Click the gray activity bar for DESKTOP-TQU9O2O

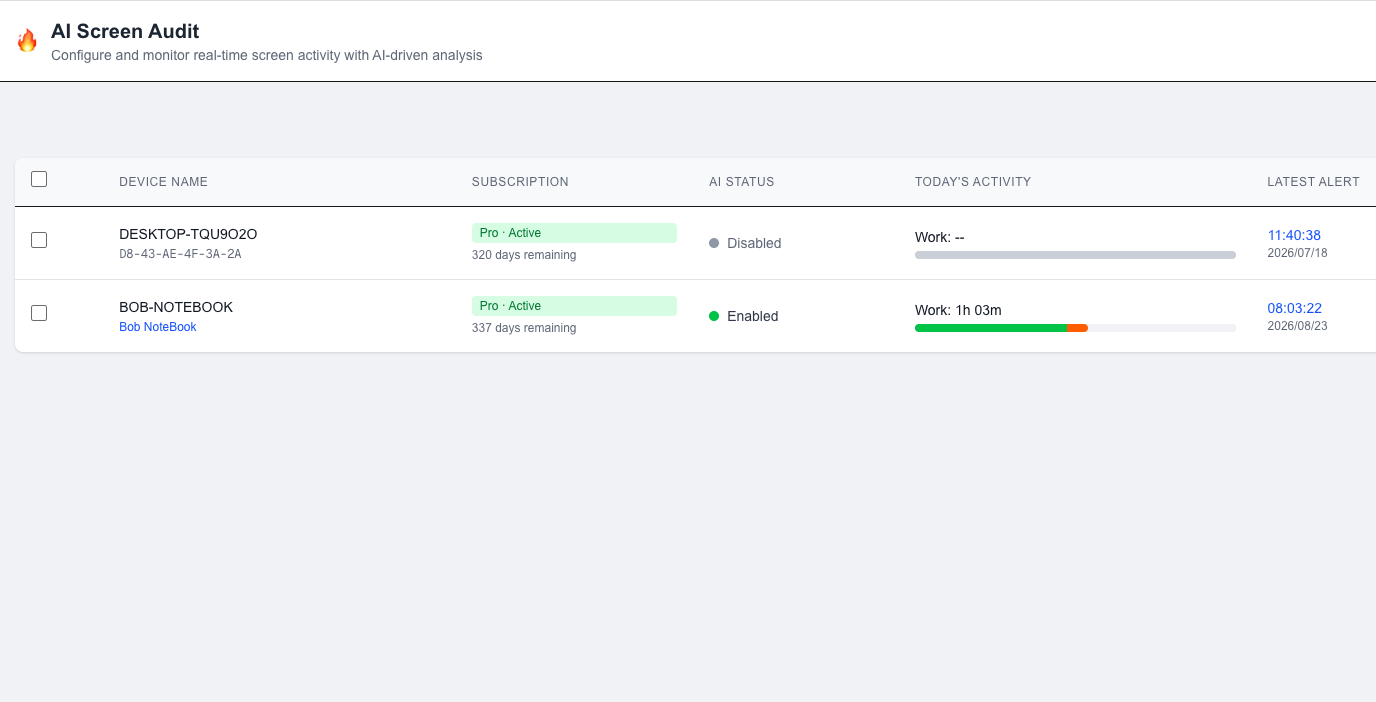pos(1075,255)
